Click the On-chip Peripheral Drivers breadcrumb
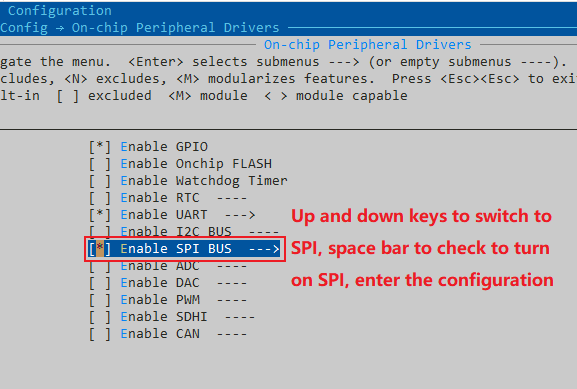Viewport: 577px width, 389px height. [x=176, y=28]
